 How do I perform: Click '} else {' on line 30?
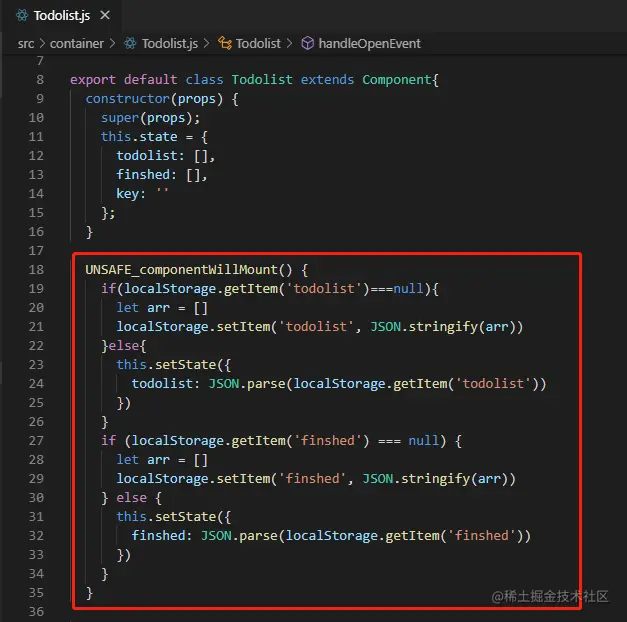(131, 498)
